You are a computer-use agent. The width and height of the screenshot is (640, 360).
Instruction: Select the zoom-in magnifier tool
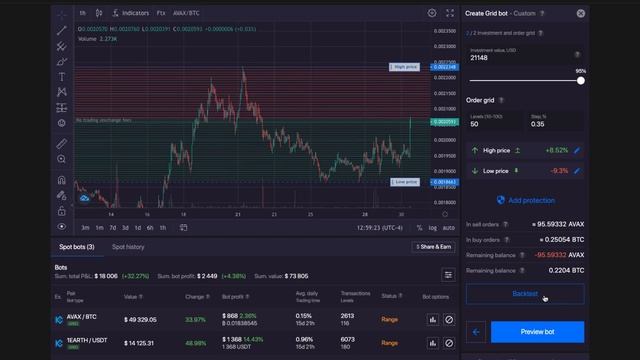pyautogui.click(x=62, y=159)
